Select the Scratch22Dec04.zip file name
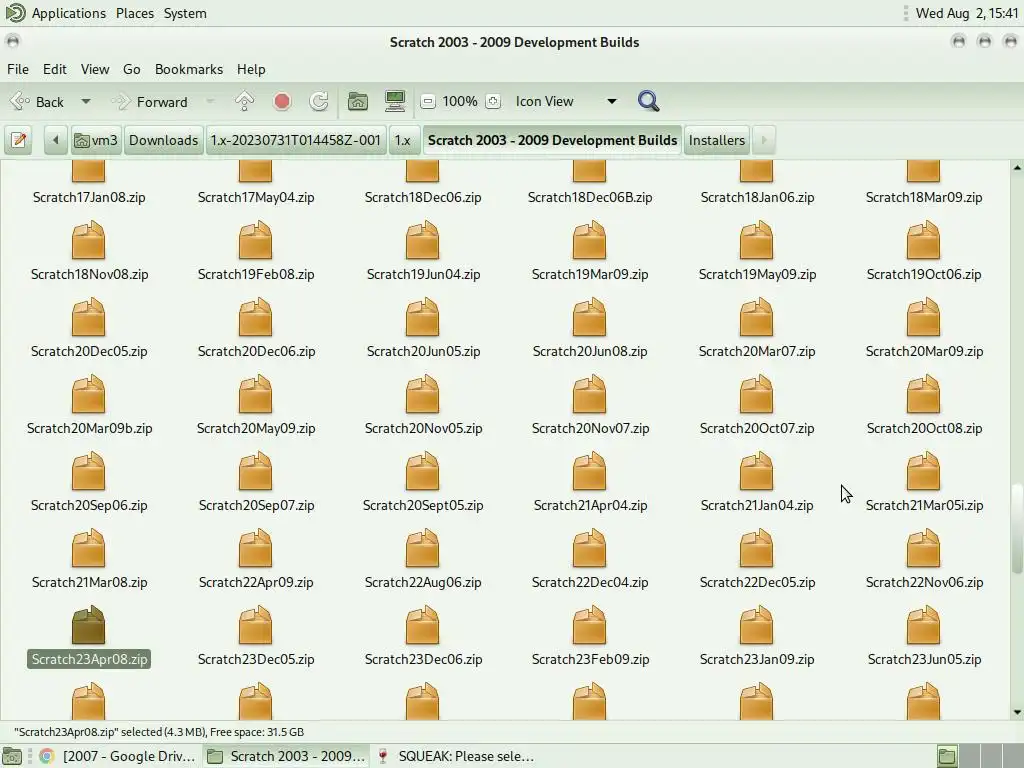 click(590, 583)
